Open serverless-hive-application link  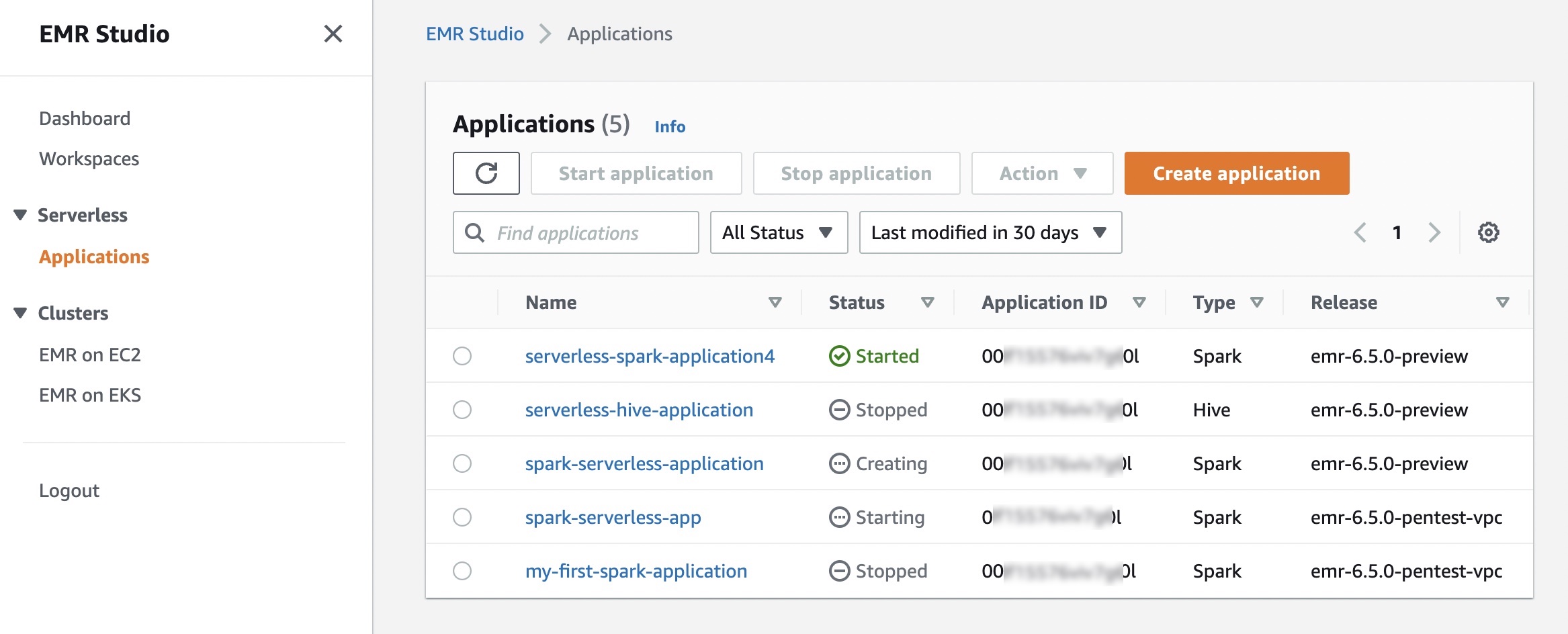[639, 410]
